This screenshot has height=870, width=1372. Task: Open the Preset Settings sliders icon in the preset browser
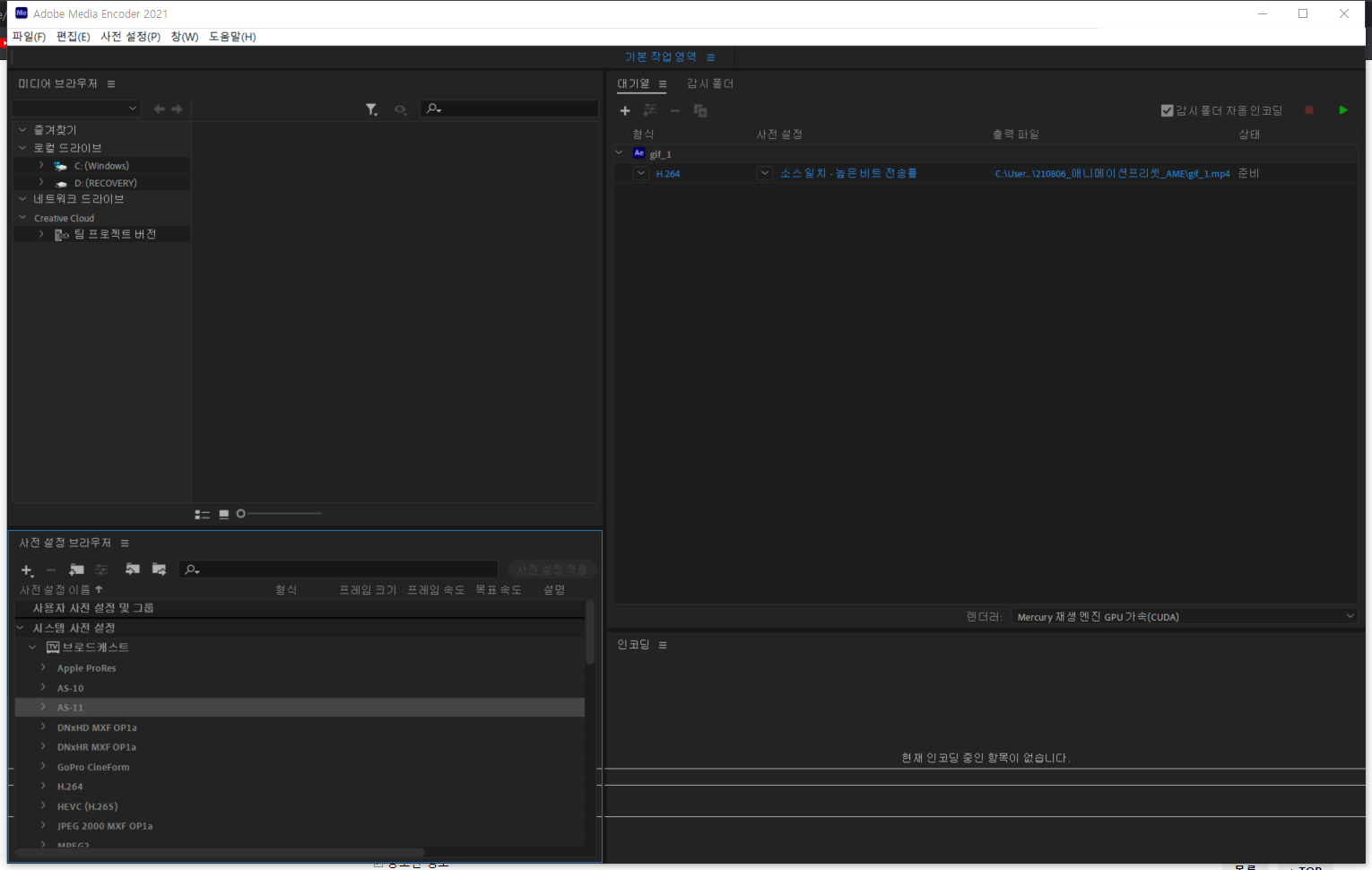(101, 570)
